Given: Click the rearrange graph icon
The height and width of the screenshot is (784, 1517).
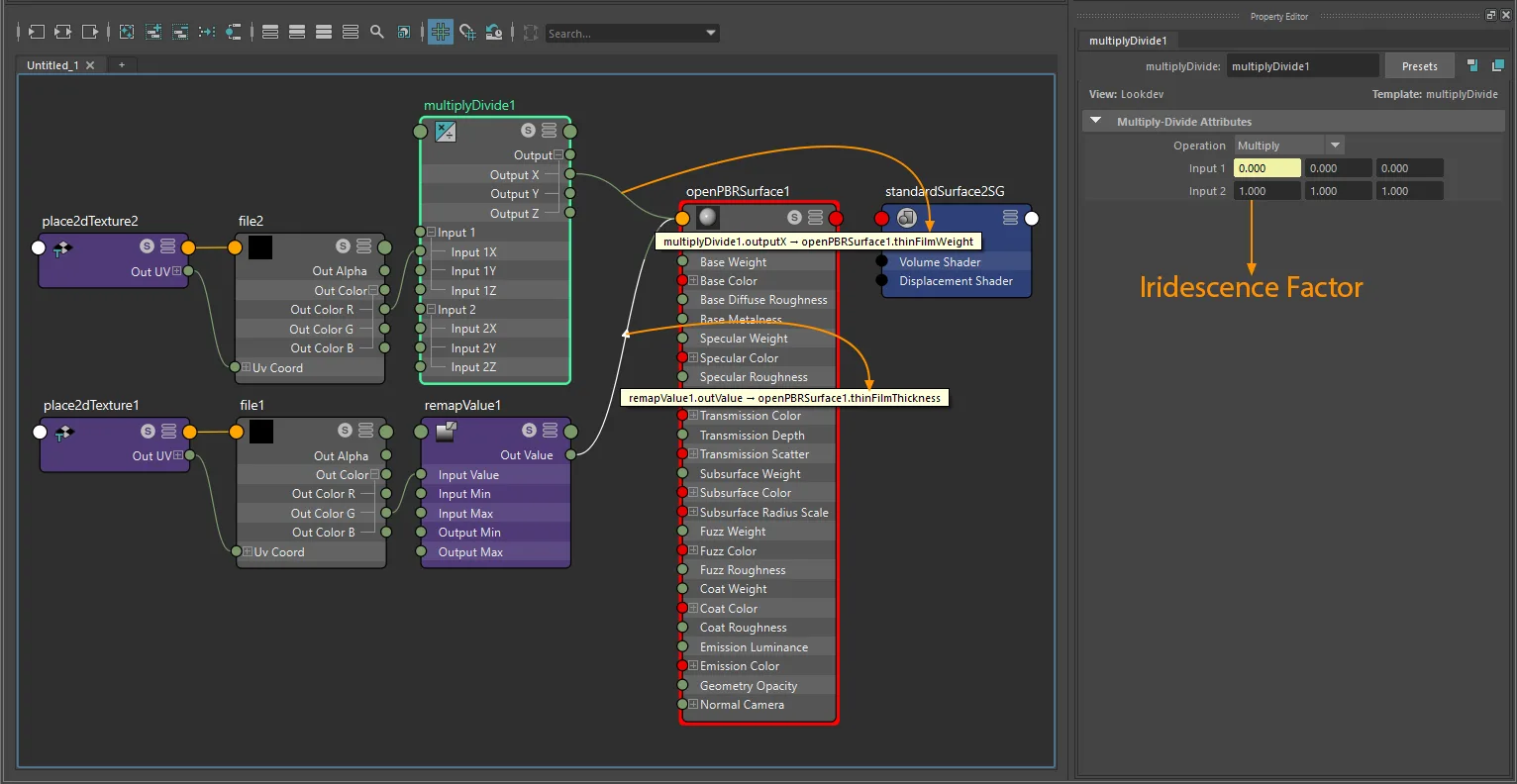Looking at the screenshot, I should 206,33.
